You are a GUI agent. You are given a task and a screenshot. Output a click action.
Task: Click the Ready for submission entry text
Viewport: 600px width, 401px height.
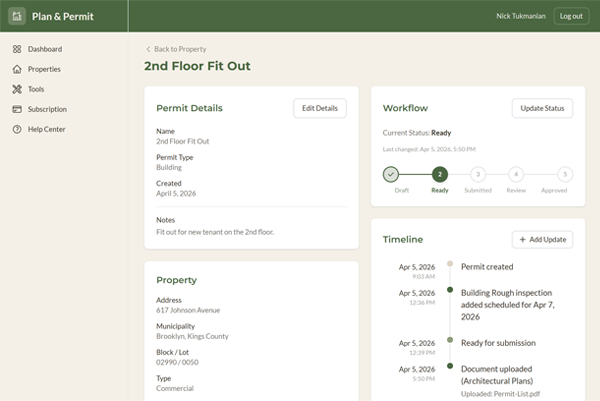click(498, 343)
